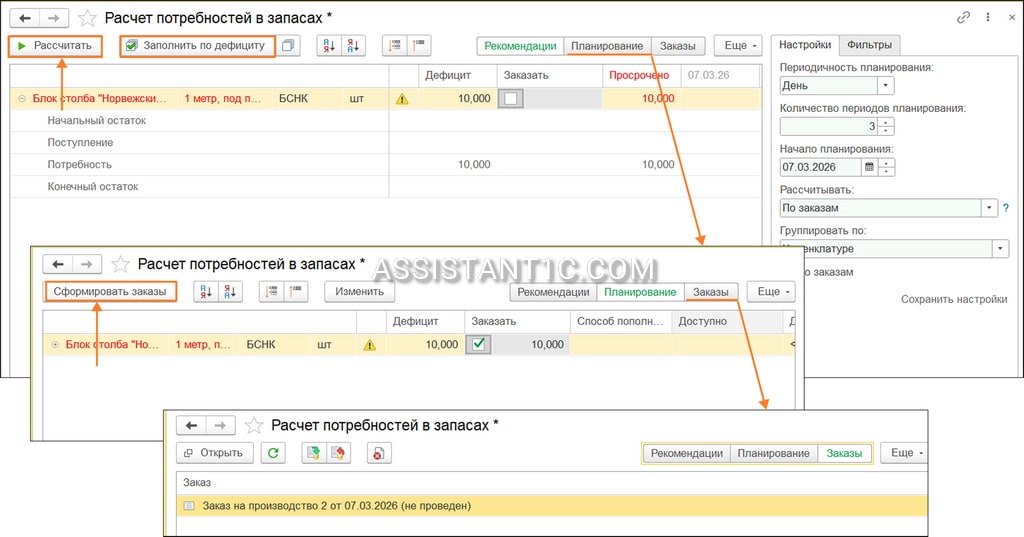
Task: Click the Заполнить по дефициту button
Action: (197, 46)
